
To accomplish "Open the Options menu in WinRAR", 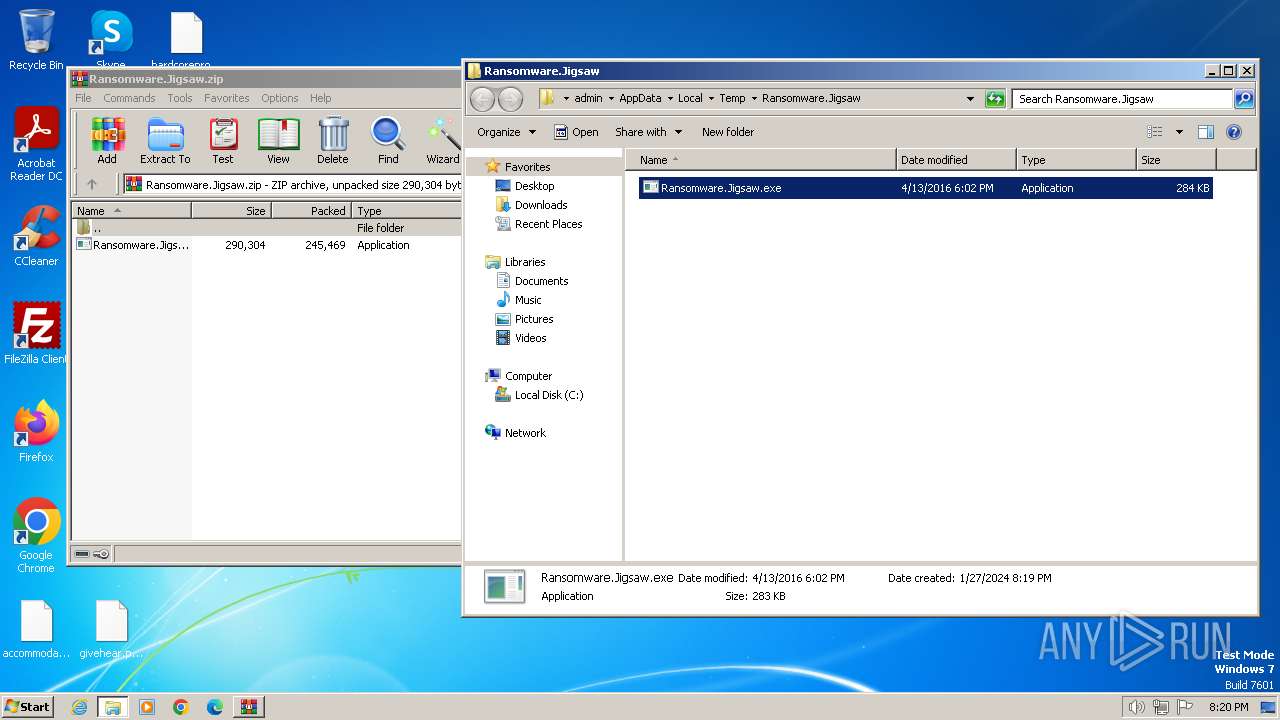I will pos(280,98).
